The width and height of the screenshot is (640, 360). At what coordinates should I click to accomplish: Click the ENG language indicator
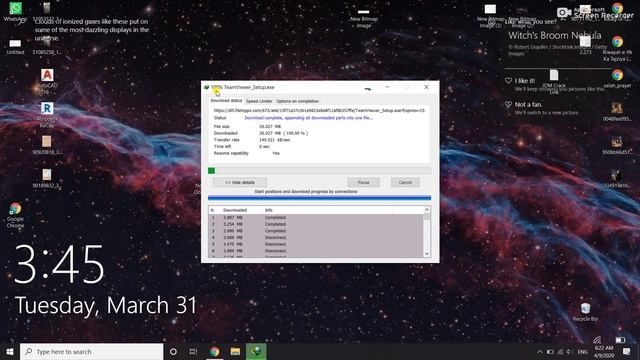click(582, 351)
